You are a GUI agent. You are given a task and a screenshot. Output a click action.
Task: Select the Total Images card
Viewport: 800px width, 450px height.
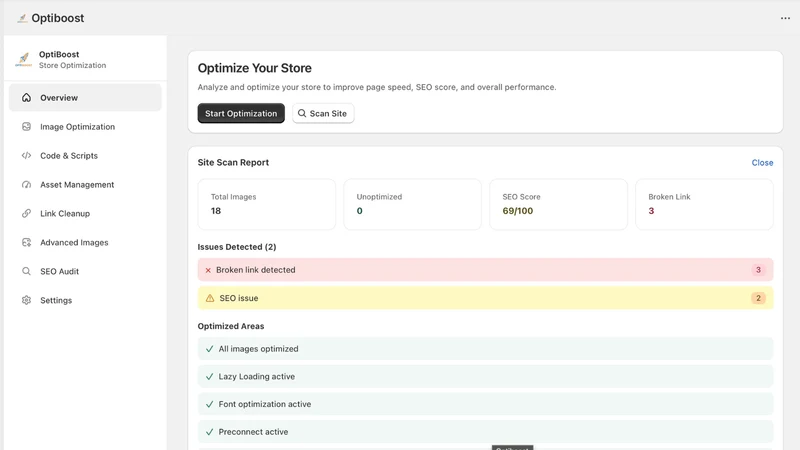(x=266, y=204)
